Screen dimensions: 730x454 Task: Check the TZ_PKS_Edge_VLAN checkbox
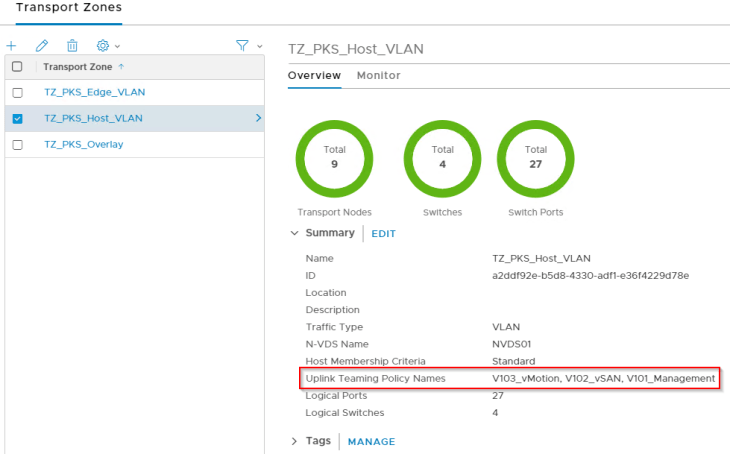coord(17,92)
